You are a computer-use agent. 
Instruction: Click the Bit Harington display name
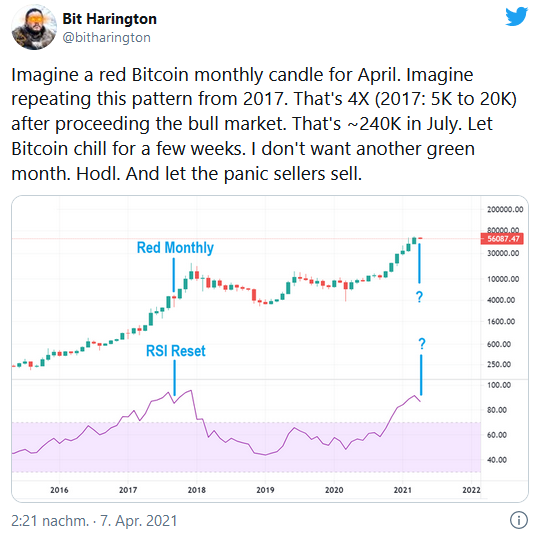(109, 19)
